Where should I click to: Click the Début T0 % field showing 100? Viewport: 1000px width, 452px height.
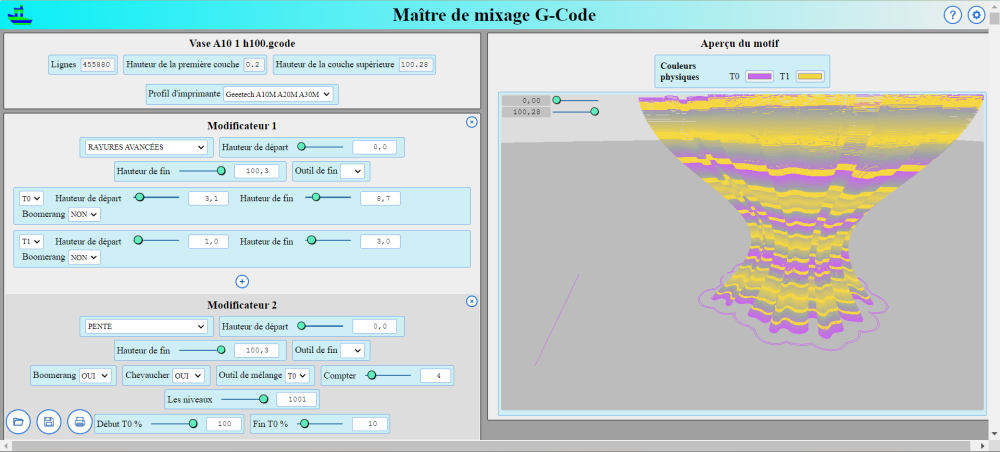click(224, 424)
